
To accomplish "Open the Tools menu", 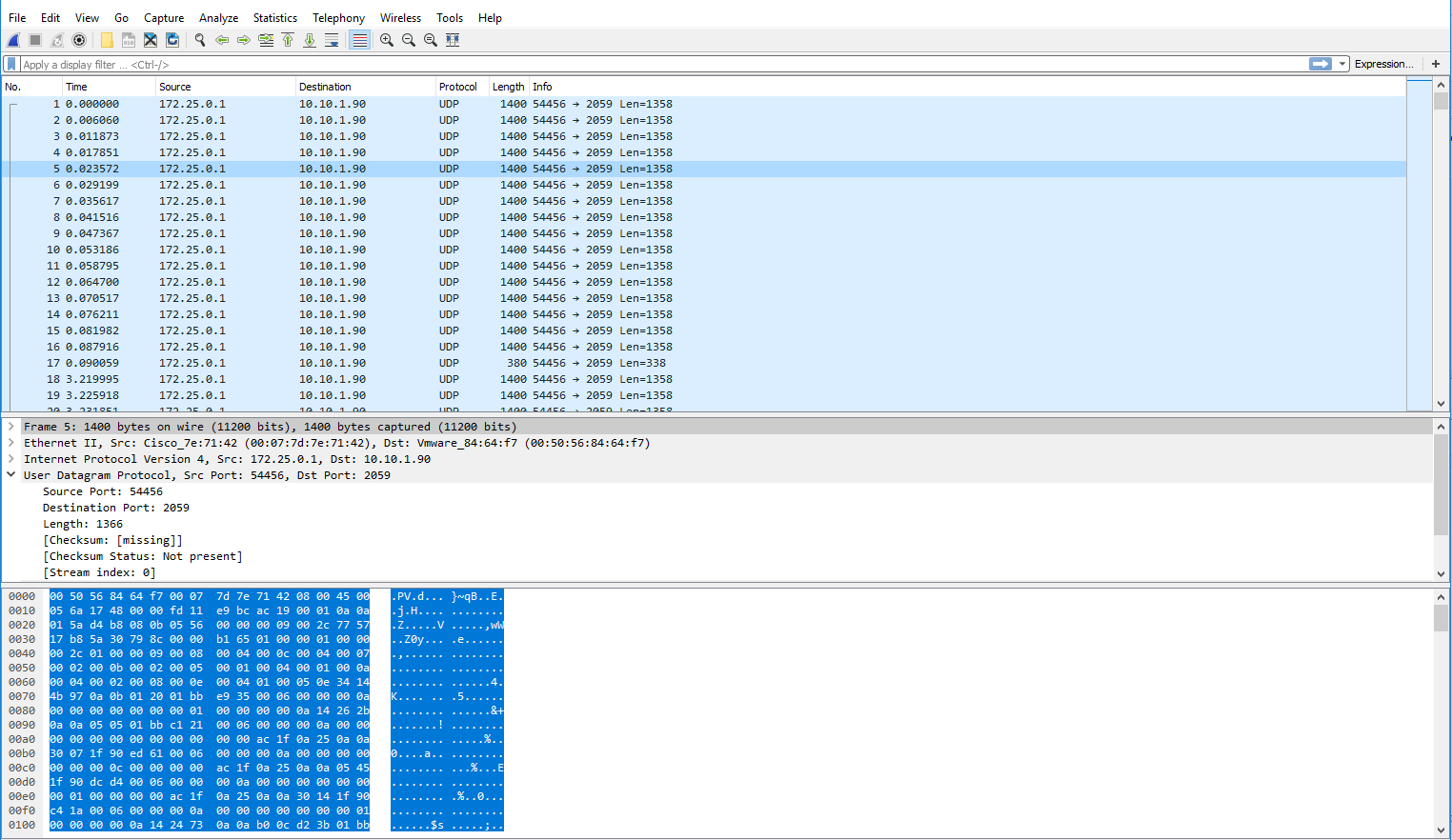I will coord(450,17).
